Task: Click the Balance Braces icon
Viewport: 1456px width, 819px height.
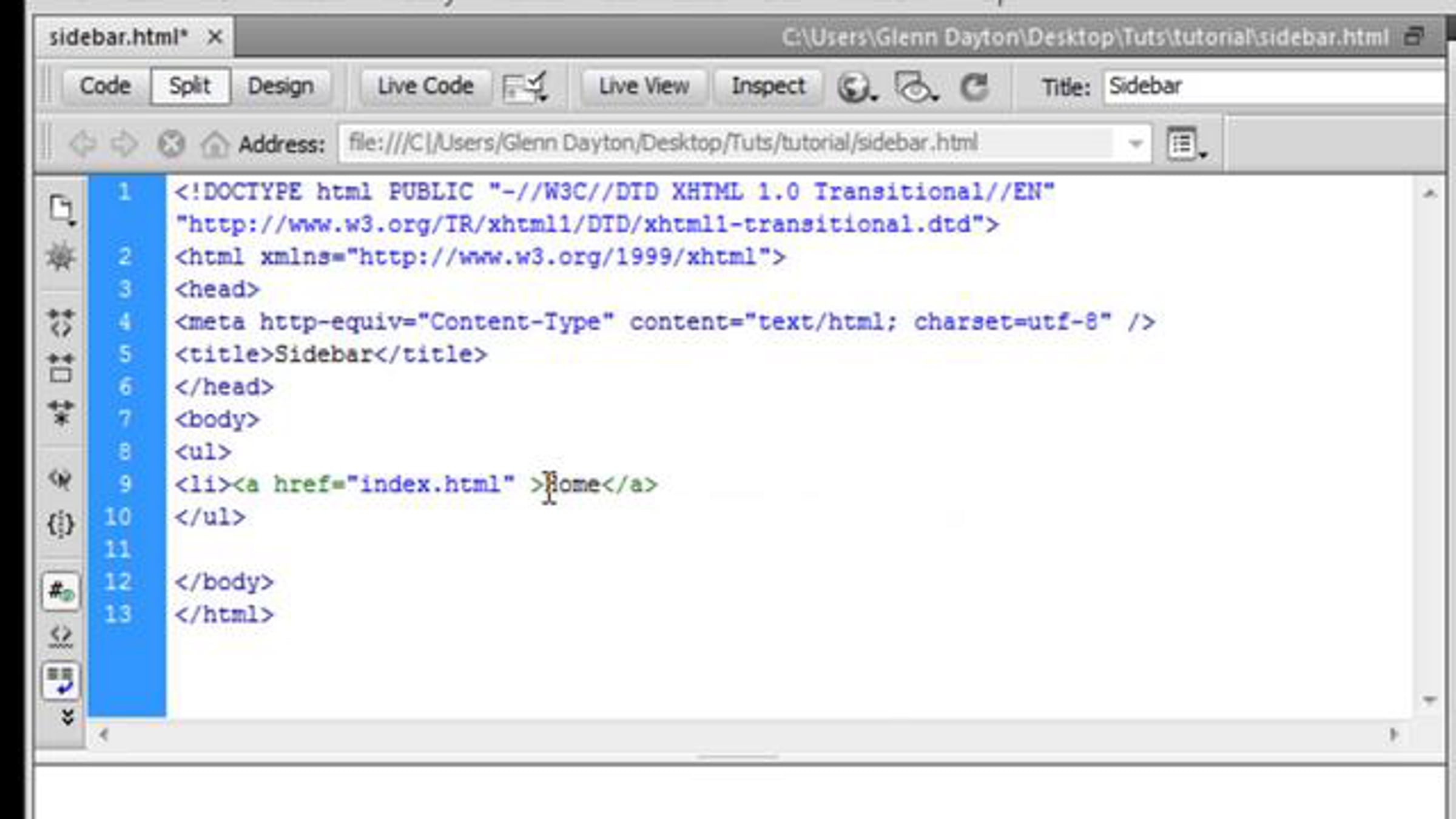Action: (x=61, y=524)
